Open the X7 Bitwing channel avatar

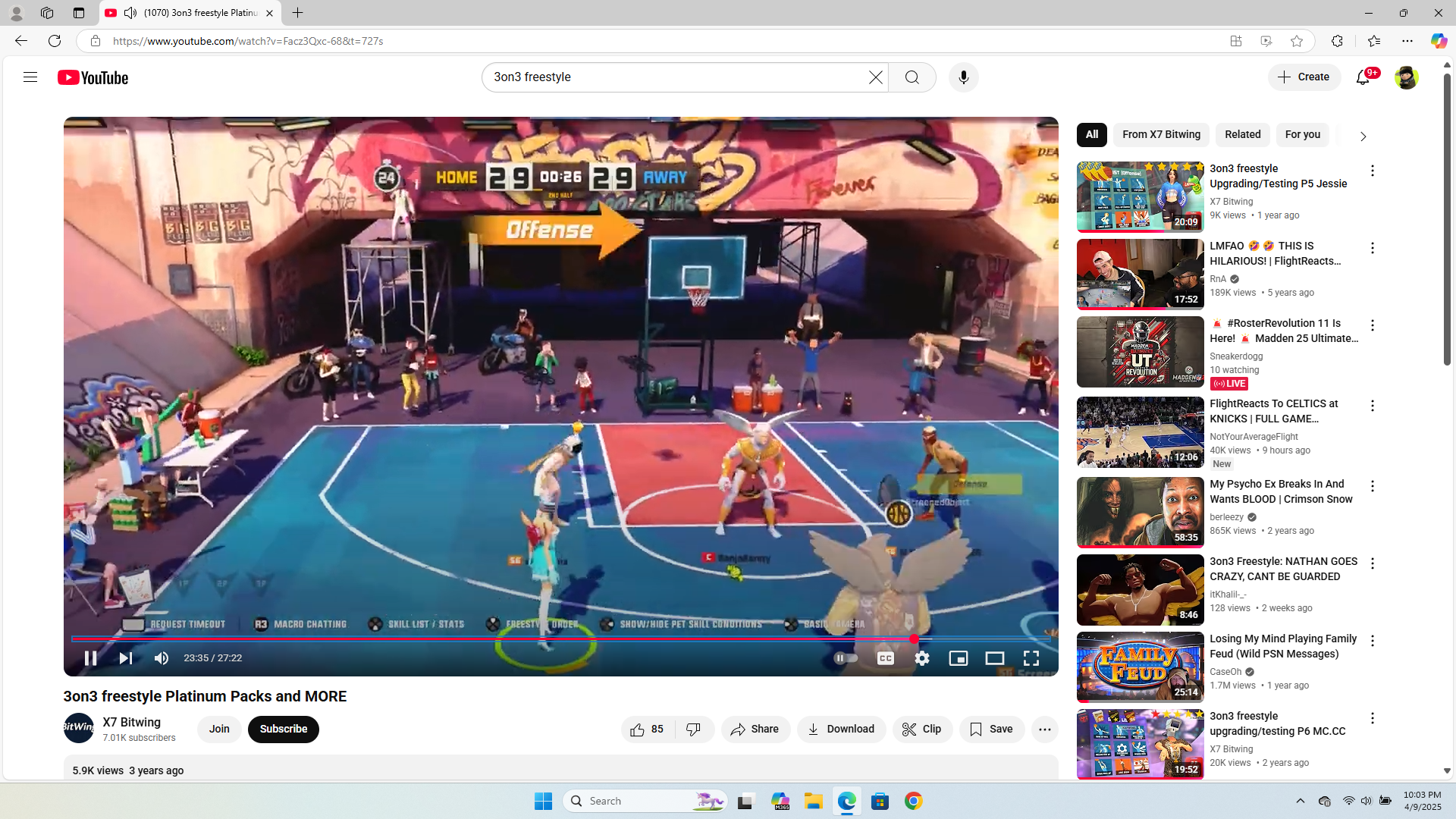tap(79, 728)
